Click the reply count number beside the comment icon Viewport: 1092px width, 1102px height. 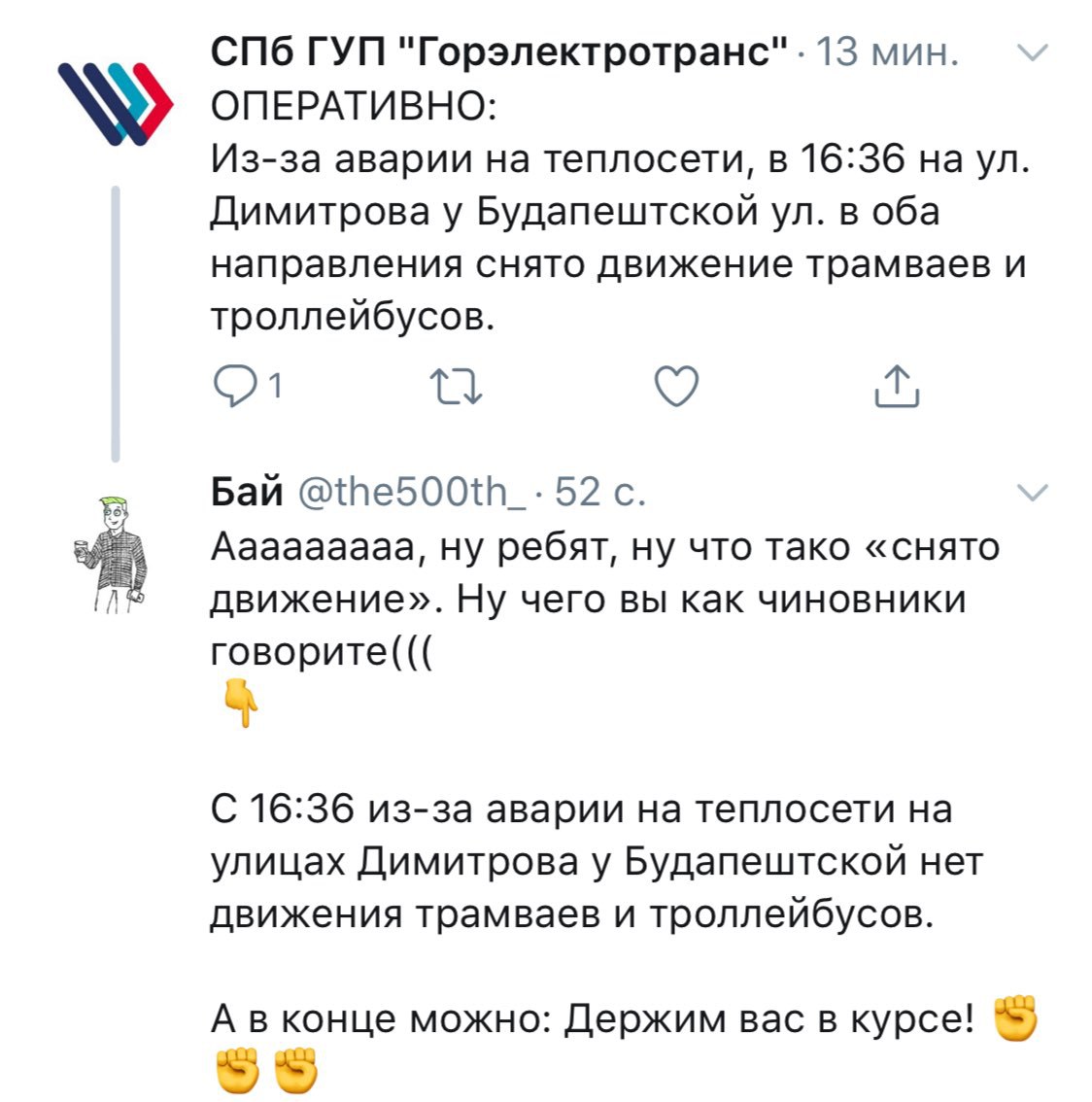(275, 387)
